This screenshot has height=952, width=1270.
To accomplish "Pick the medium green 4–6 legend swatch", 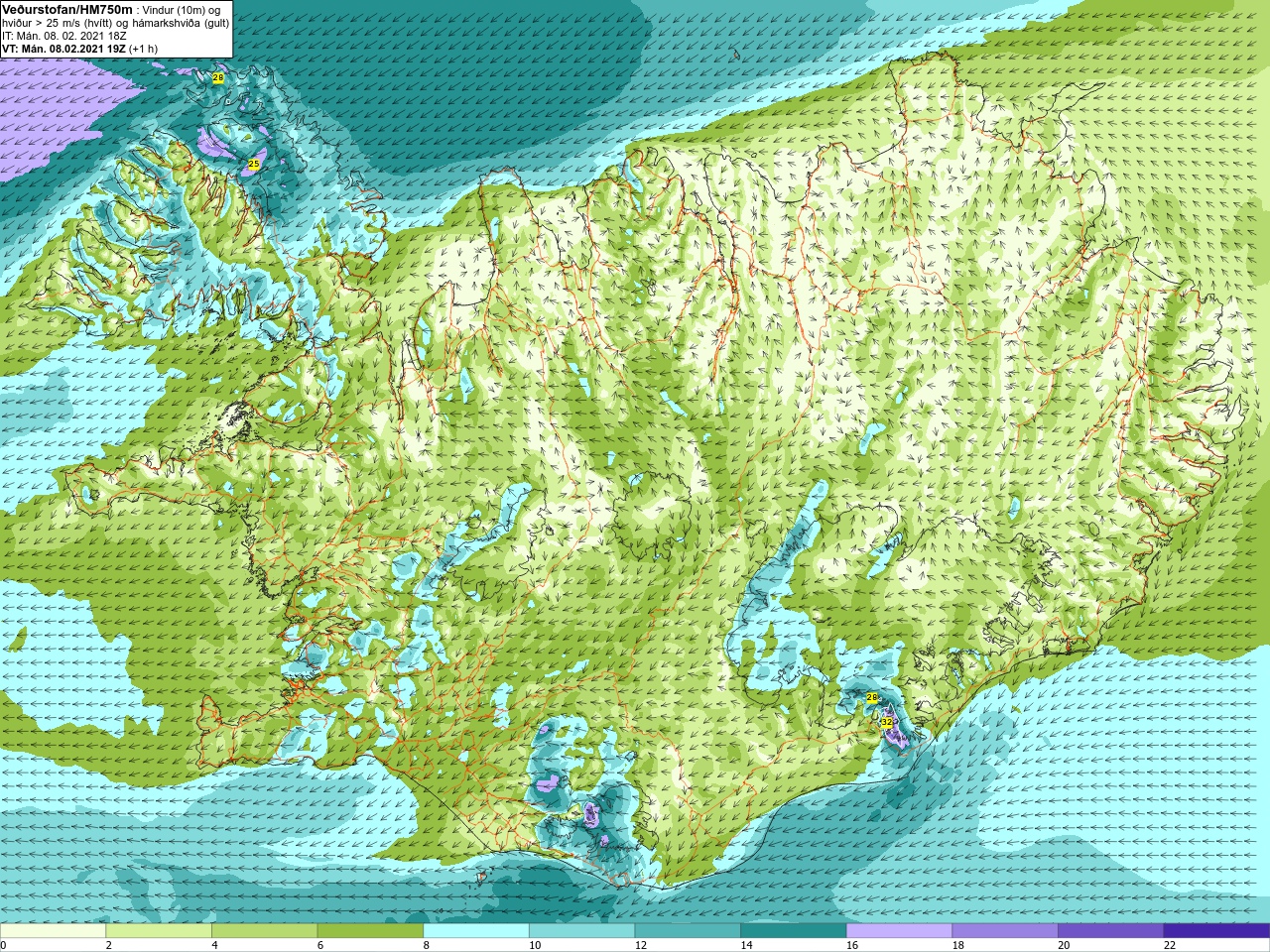I will tap(265, 931).
